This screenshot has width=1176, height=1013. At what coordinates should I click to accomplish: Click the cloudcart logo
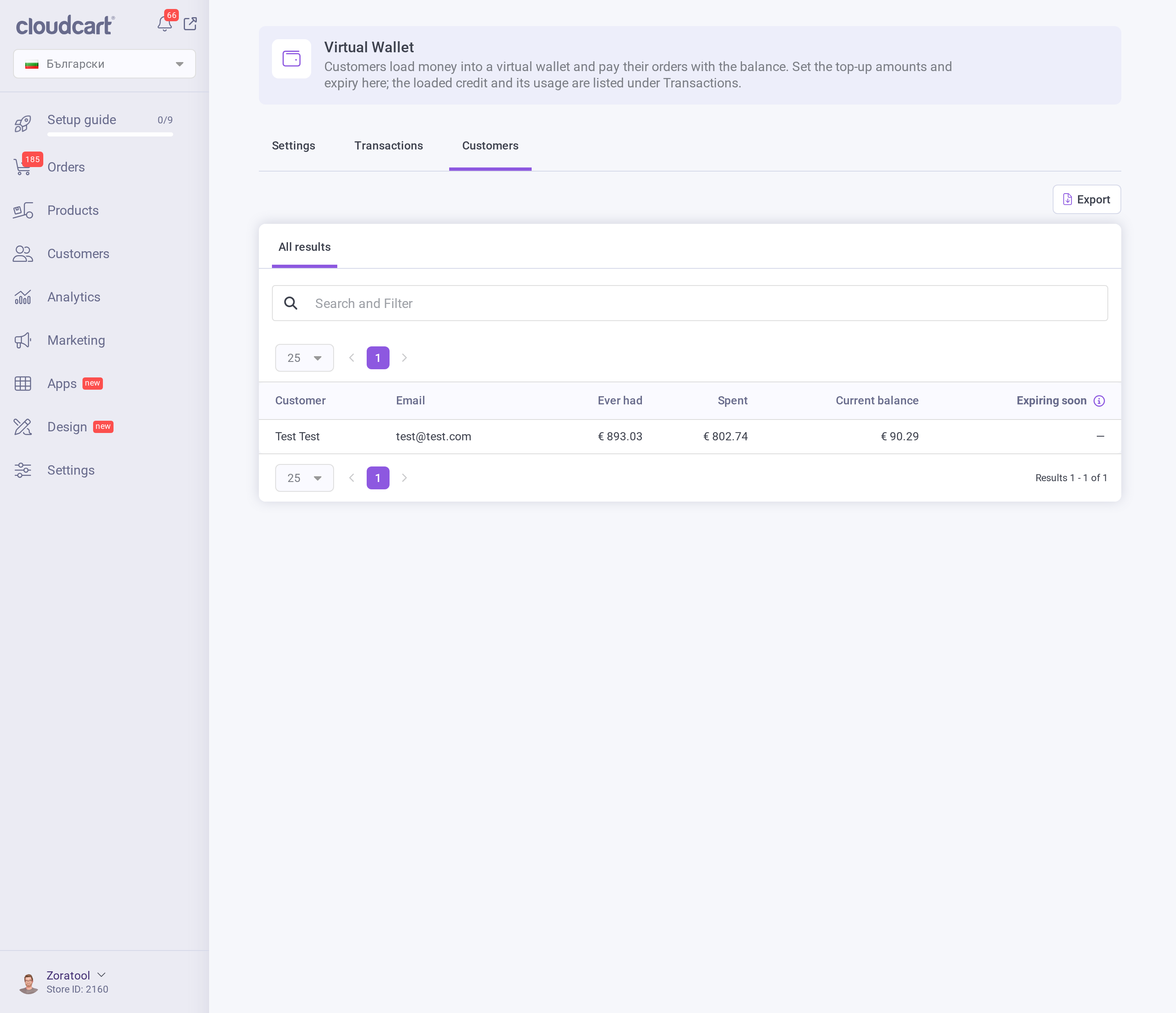pyautogui.click(x=65, y=25)
